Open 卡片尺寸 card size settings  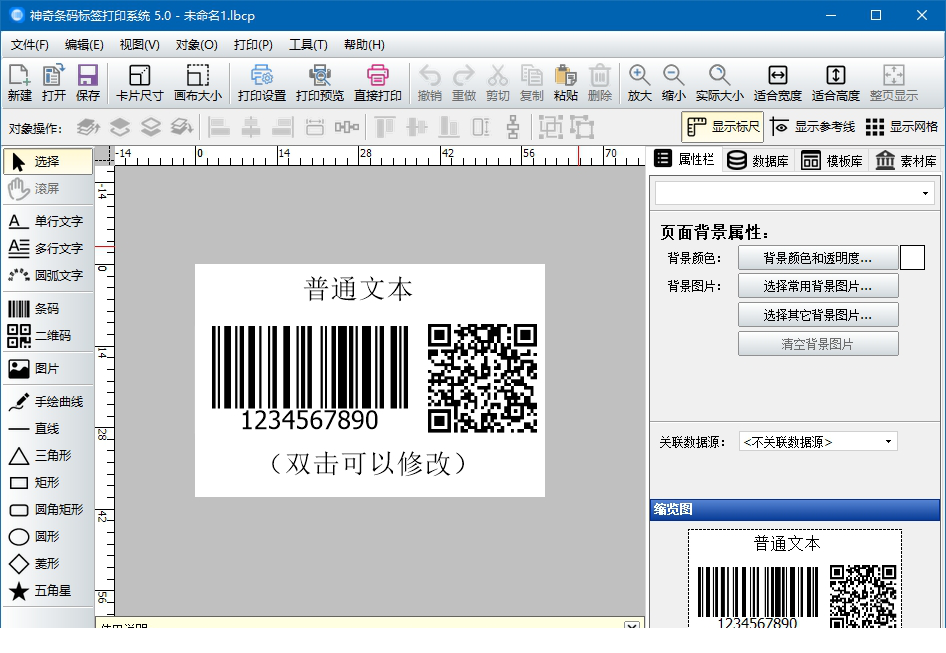(139, 83)
